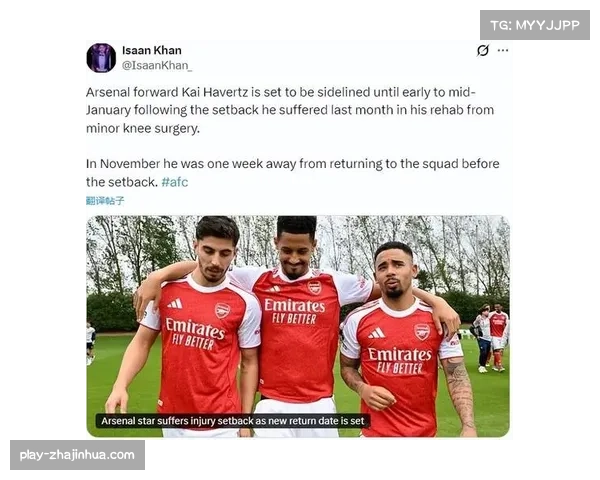Viewport: 600px width, 480px height.
Task: Click the Grok slash-circle icon
Action: coord(483,50)
